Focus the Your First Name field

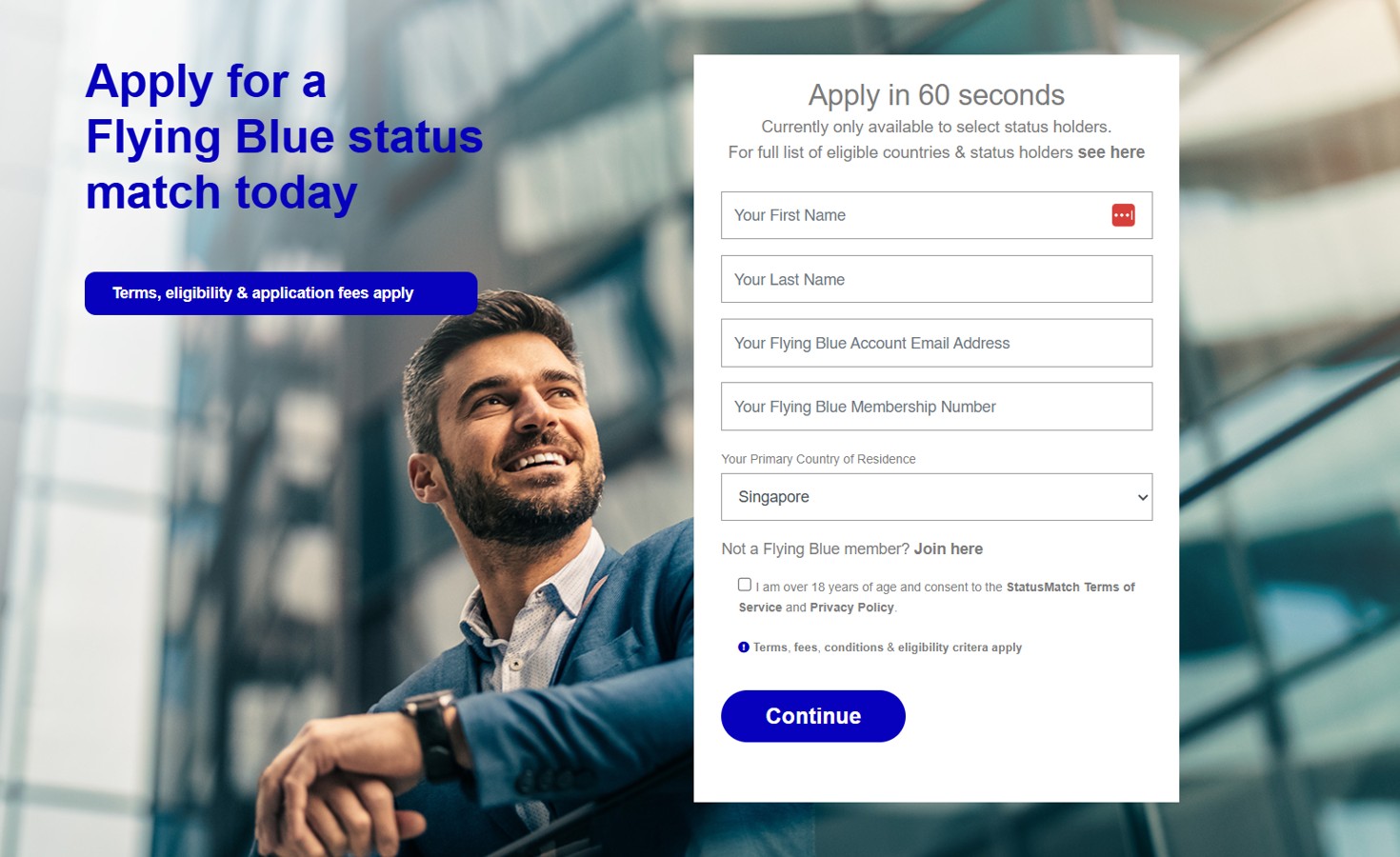coord(936,215)
